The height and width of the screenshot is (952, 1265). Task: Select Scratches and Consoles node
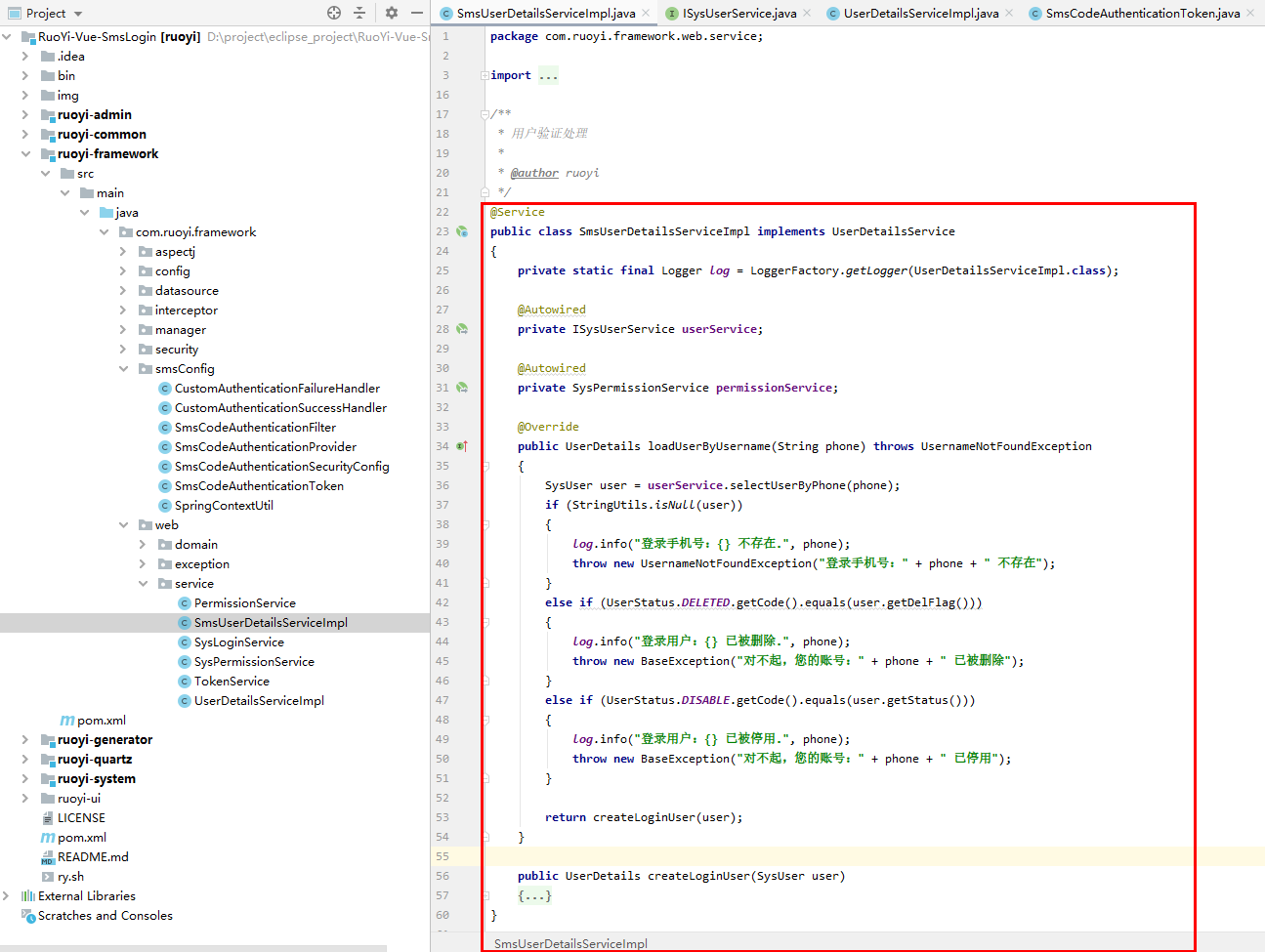pos(105,916)
